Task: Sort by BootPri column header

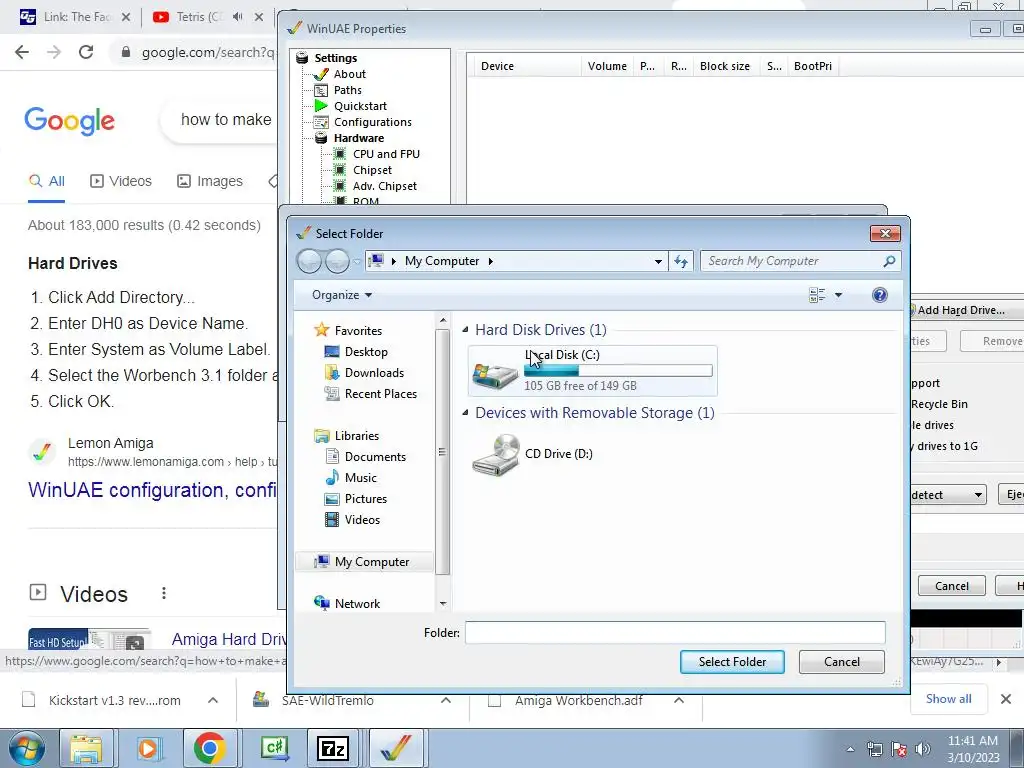Action: pos(812,66)
